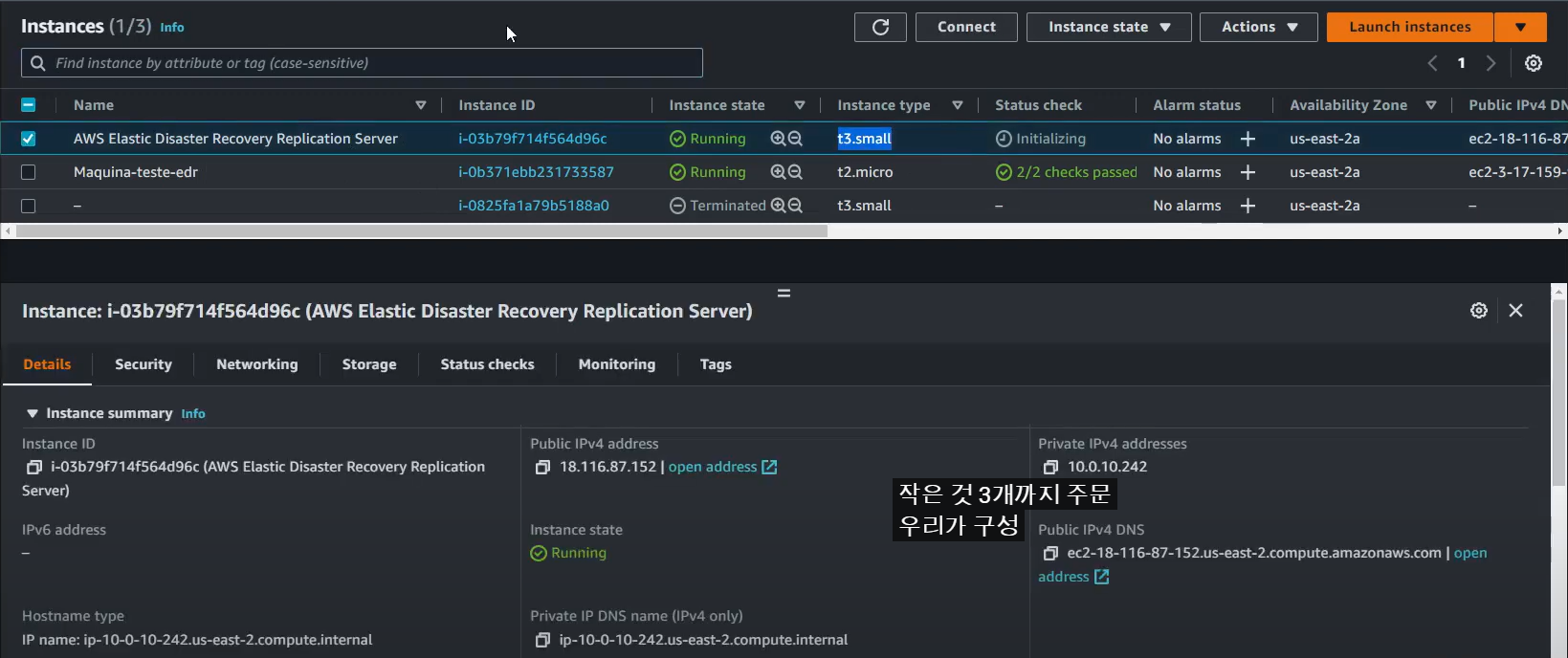Uncheck the Replication Server instance checkbox
Screen dimensions: 1568x658
coord(28,139)
